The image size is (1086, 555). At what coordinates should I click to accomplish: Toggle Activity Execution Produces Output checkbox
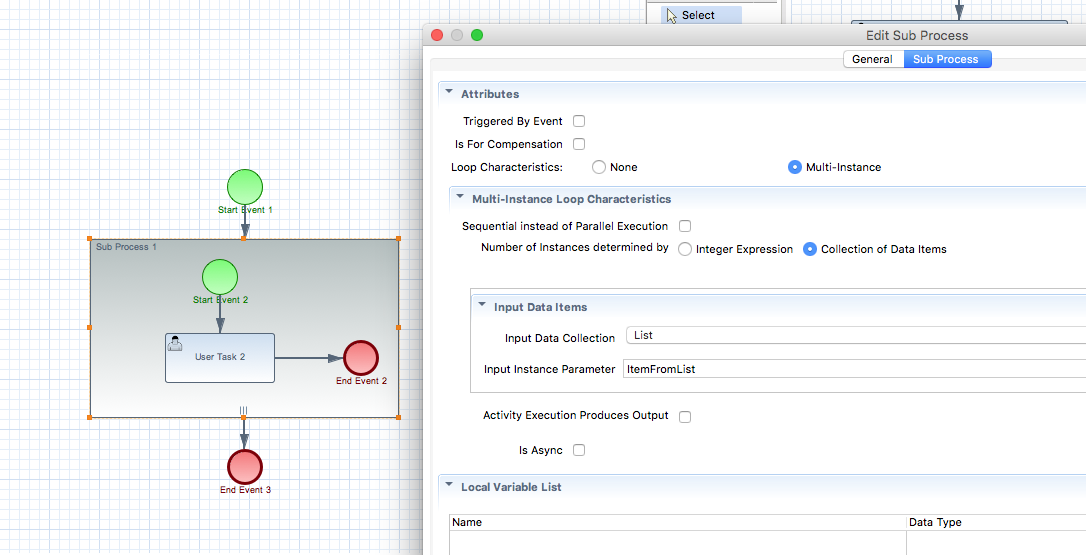tap(685, 416)
